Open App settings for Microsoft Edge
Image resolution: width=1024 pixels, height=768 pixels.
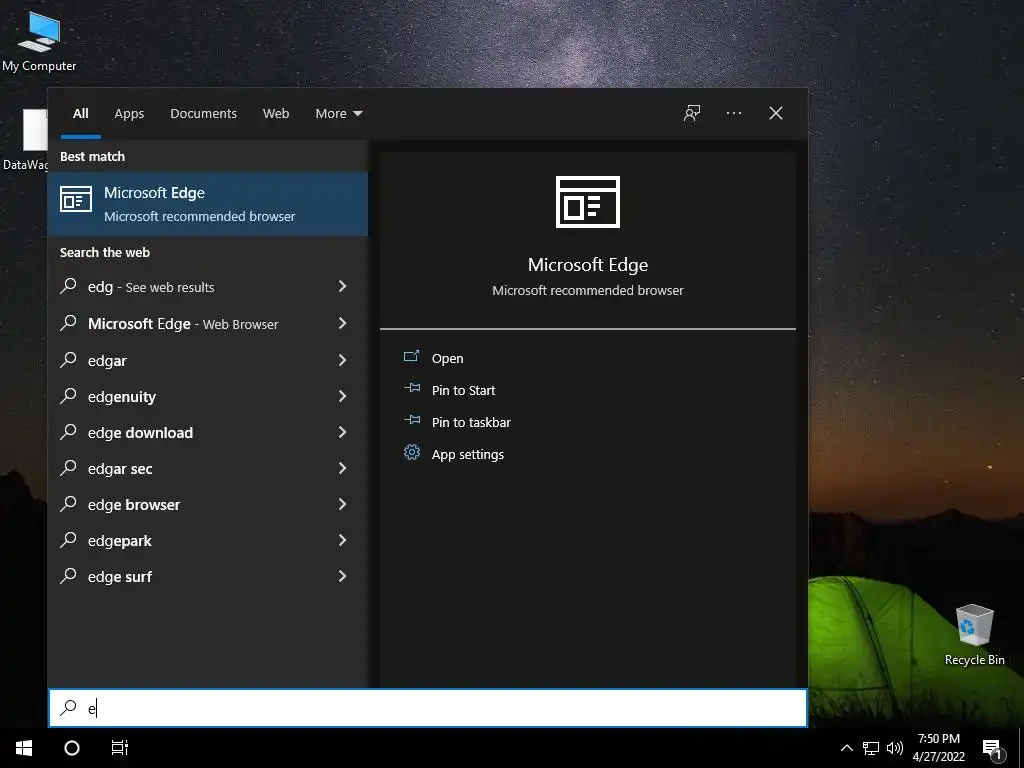tap(468, 455)
